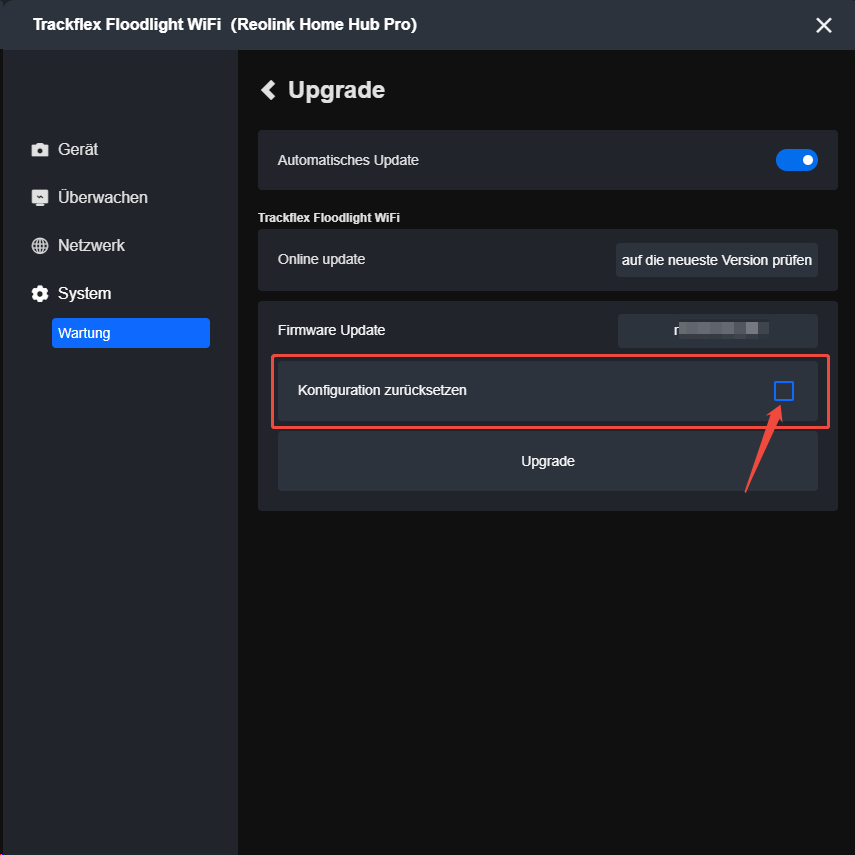
Task: Go back using the Upgrade chevron arrow
Action: click(268, 90)
